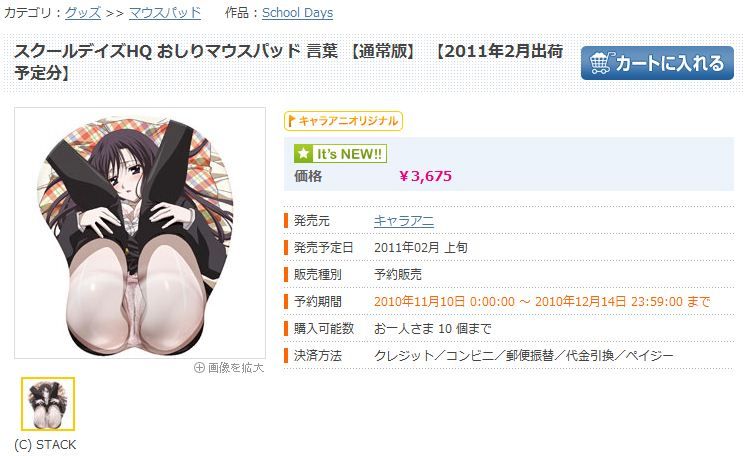Click the (C) STACK copyright text

click(45, 445)
